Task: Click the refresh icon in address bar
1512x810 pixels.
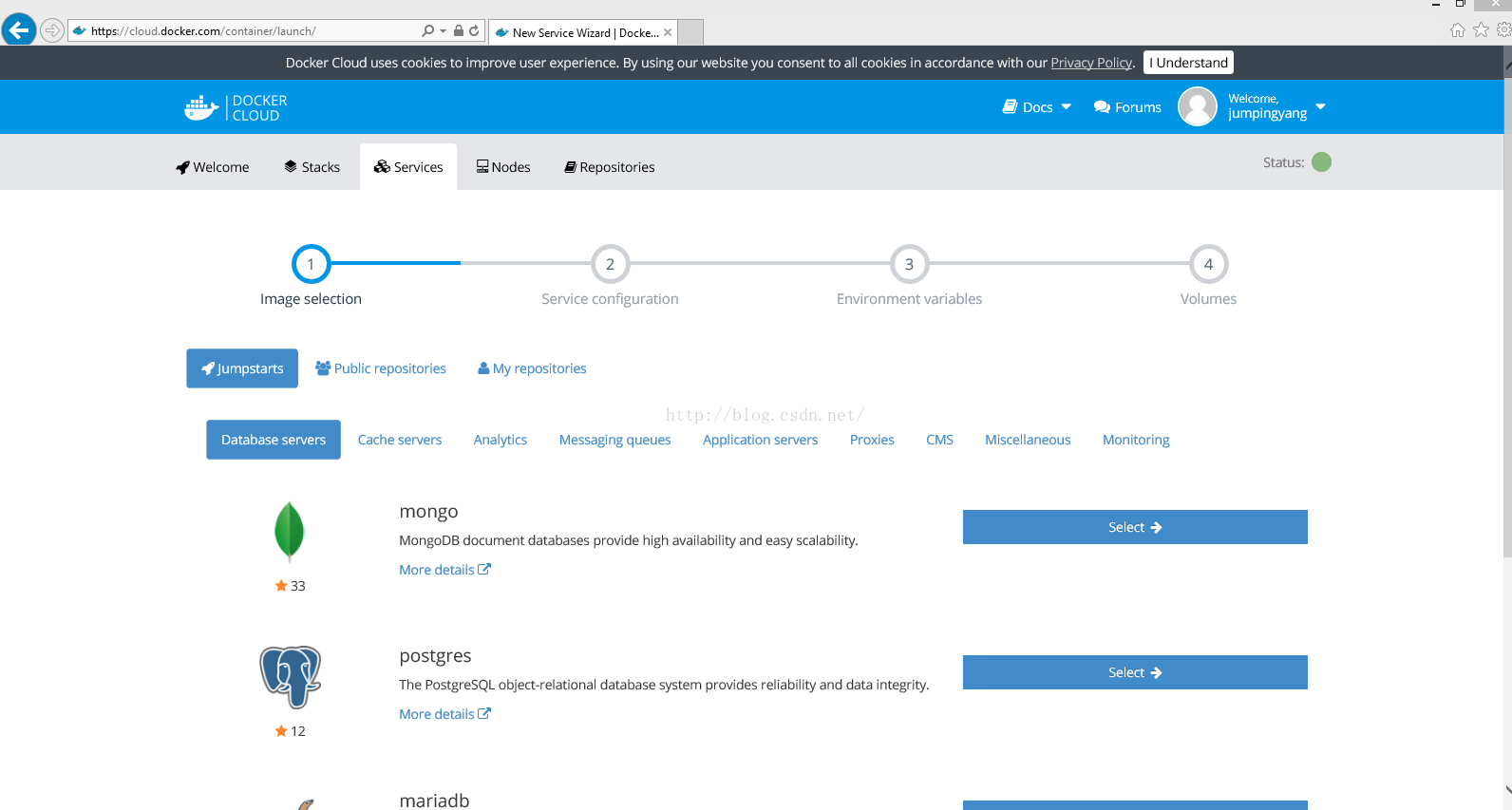Action: [x=474, y=31]
